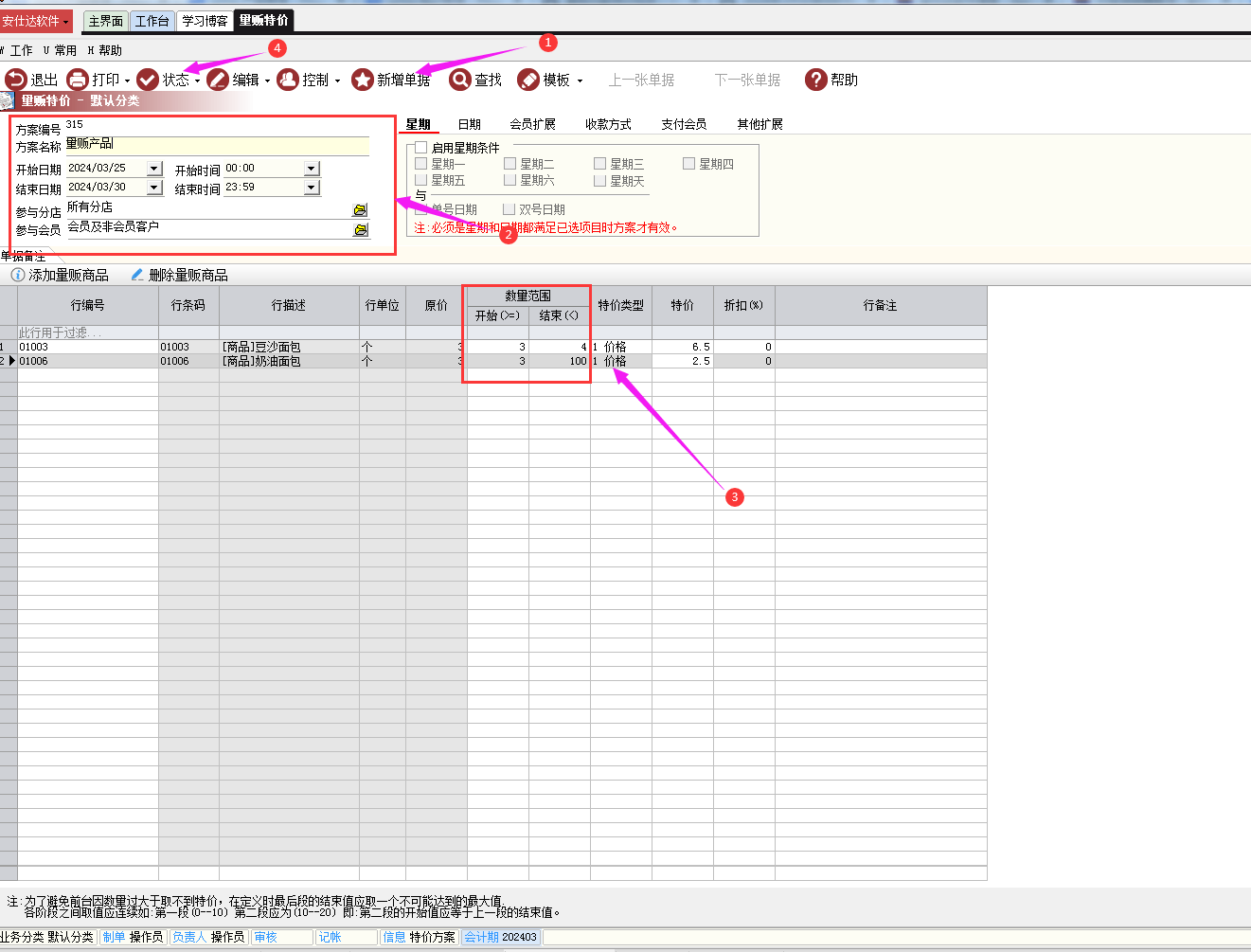Switch to the 日期 condition tab
This screenshot has width=1251, height=952.
(469, 124)
